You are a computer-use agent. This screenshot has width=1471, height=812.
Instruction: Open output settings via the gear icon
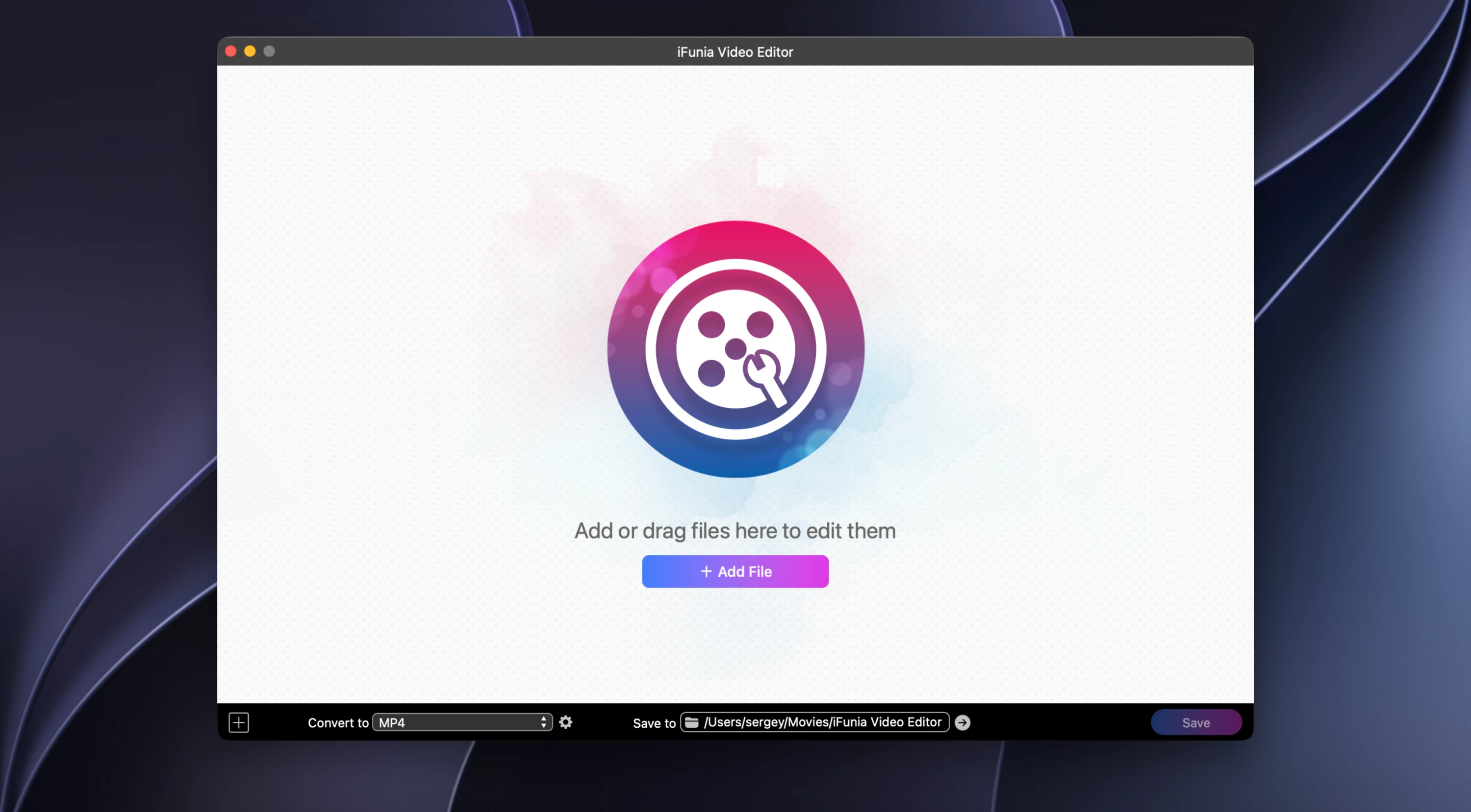coord(565,722)
